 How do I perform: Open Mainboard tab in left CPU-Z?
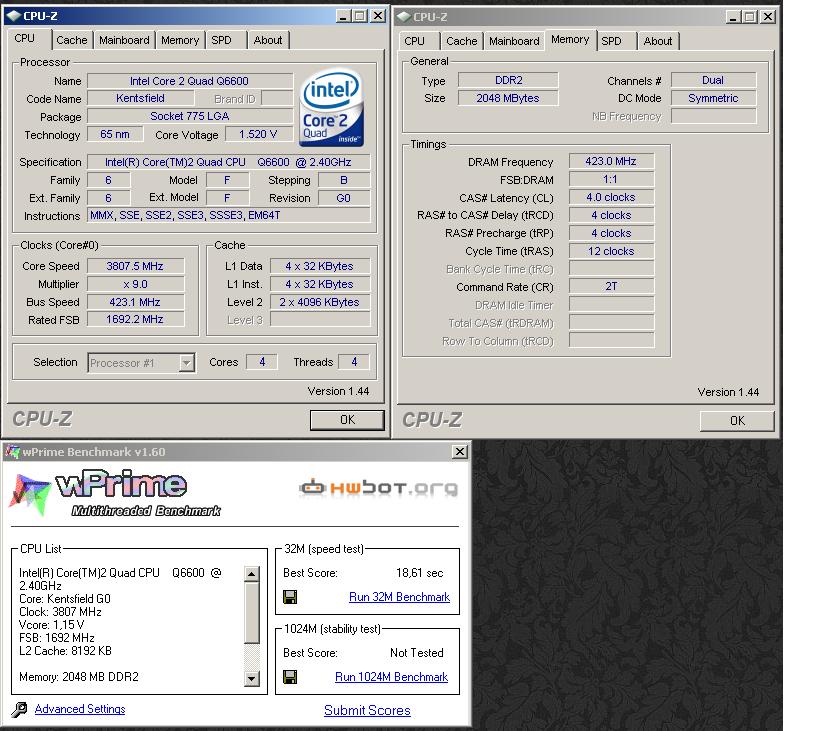(x=124, y=40)
